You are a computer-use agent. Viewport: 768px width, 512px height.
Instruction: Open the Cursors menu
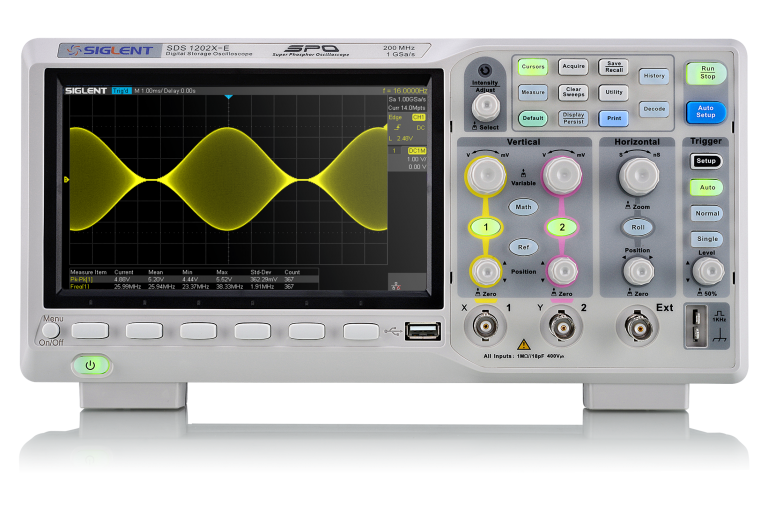point(533,67)
